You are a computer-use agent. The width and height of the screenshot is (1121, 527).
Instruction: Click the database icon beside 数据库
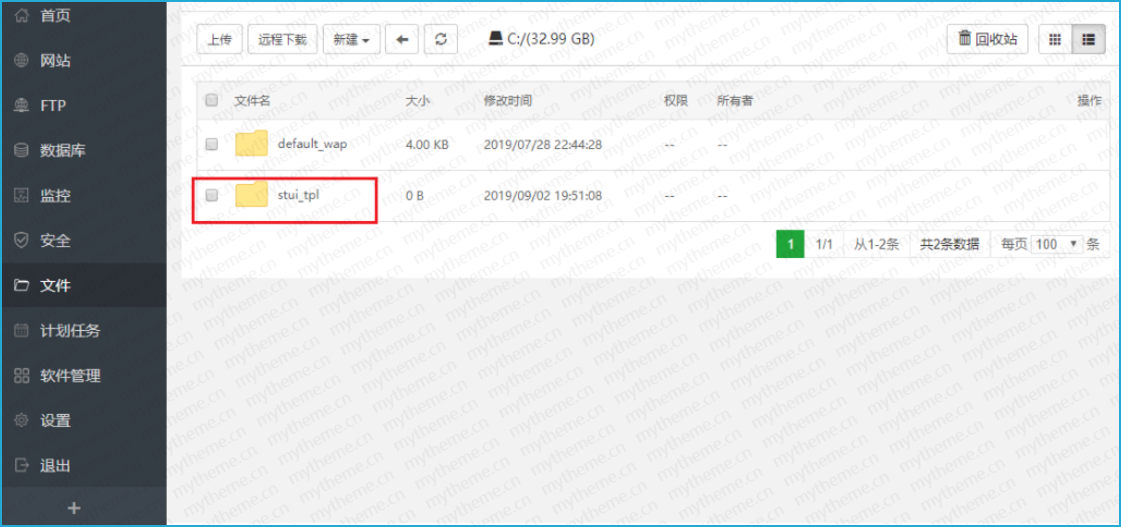point(21,151)
